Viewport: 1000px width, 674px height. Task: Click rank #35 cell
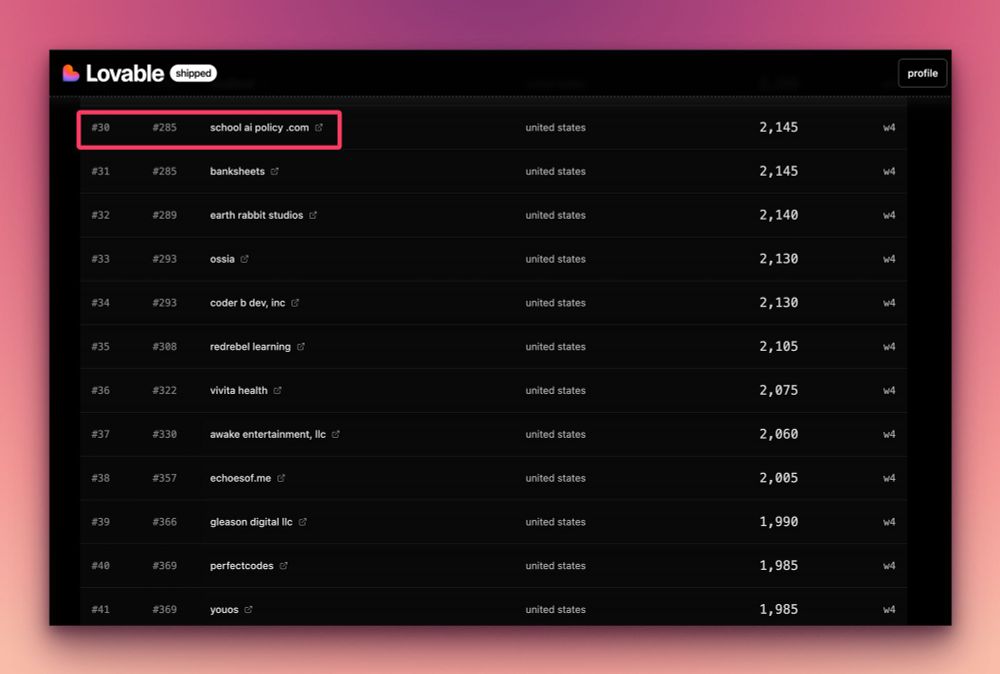click(x=100, y=347)
